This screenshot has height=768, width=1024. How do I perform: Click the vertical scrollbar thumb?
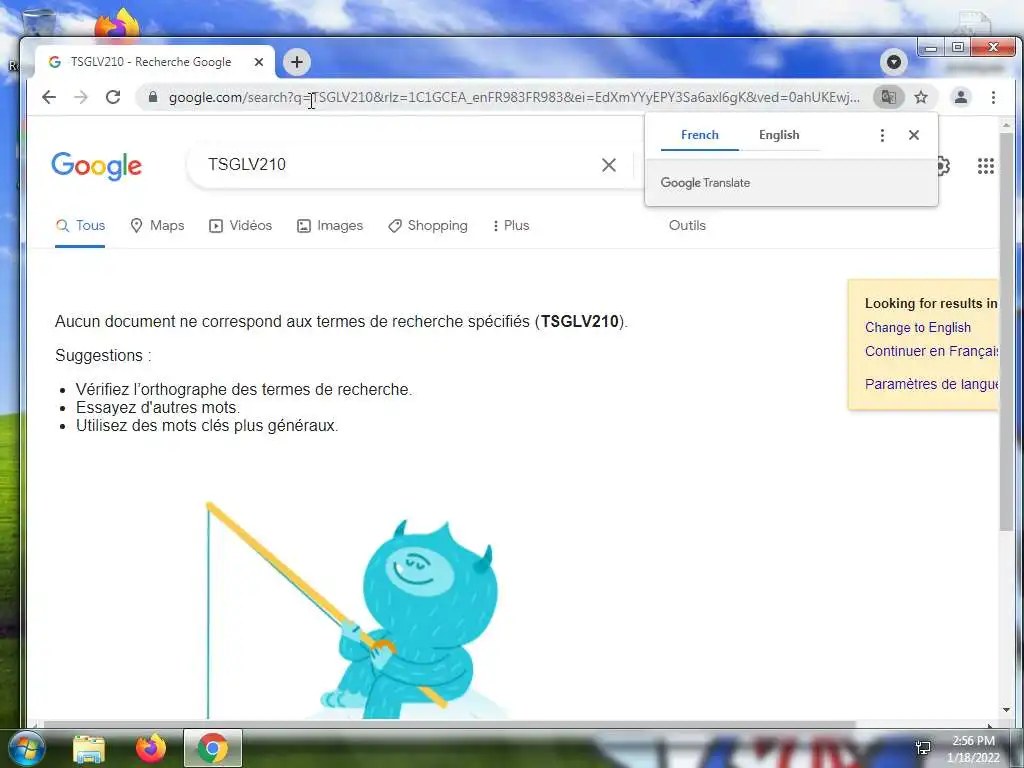[1006, 330]
